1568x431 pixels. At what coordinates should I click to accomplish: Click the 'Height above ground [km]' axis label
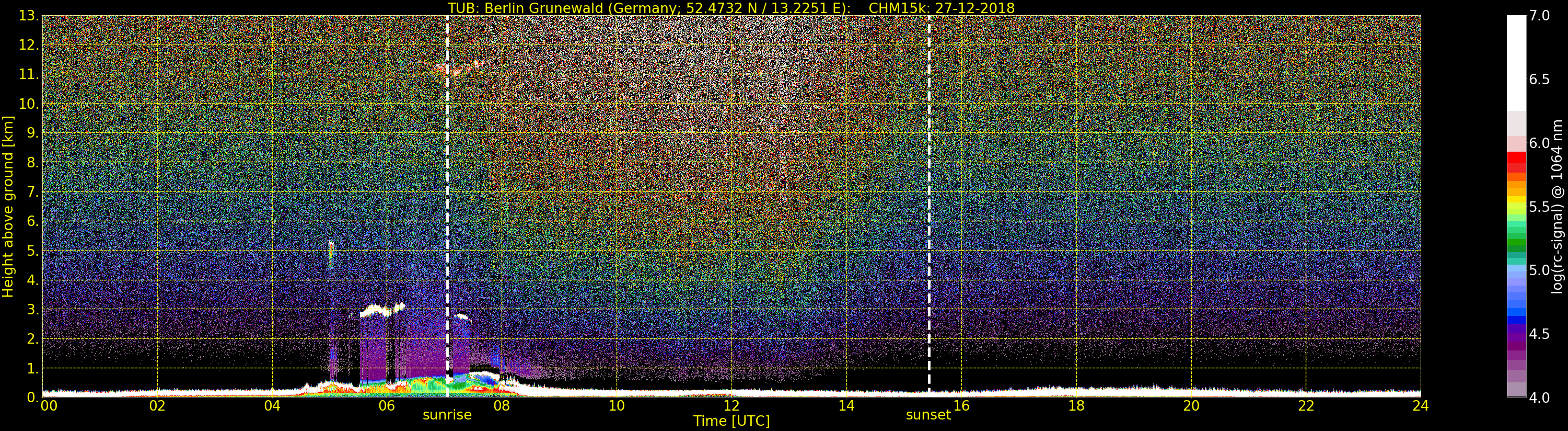pos(8,206)
